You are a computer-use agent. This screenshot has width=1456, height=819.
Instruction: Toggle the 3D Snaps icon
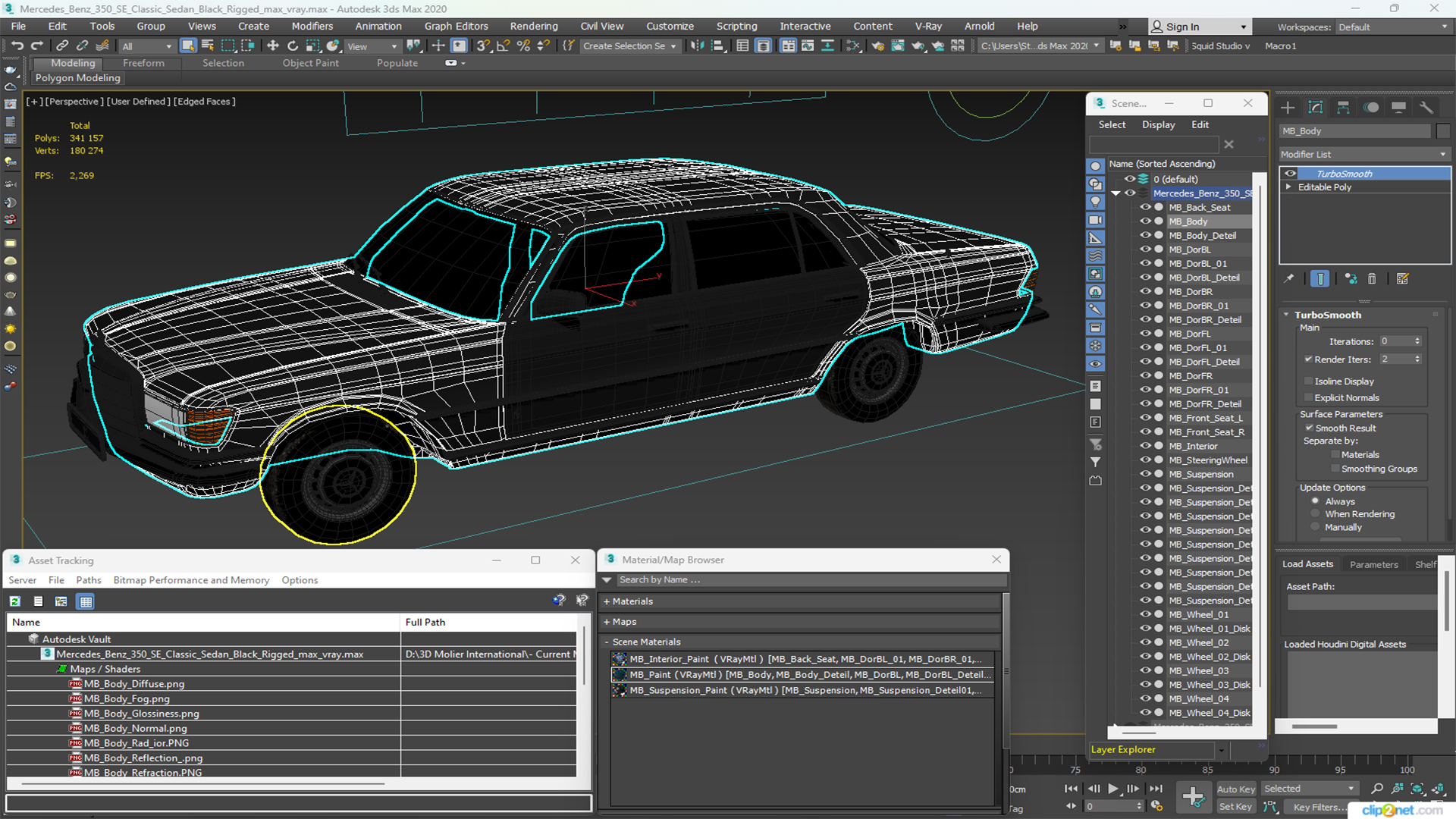pyautogui.click(x=482, y=46)
